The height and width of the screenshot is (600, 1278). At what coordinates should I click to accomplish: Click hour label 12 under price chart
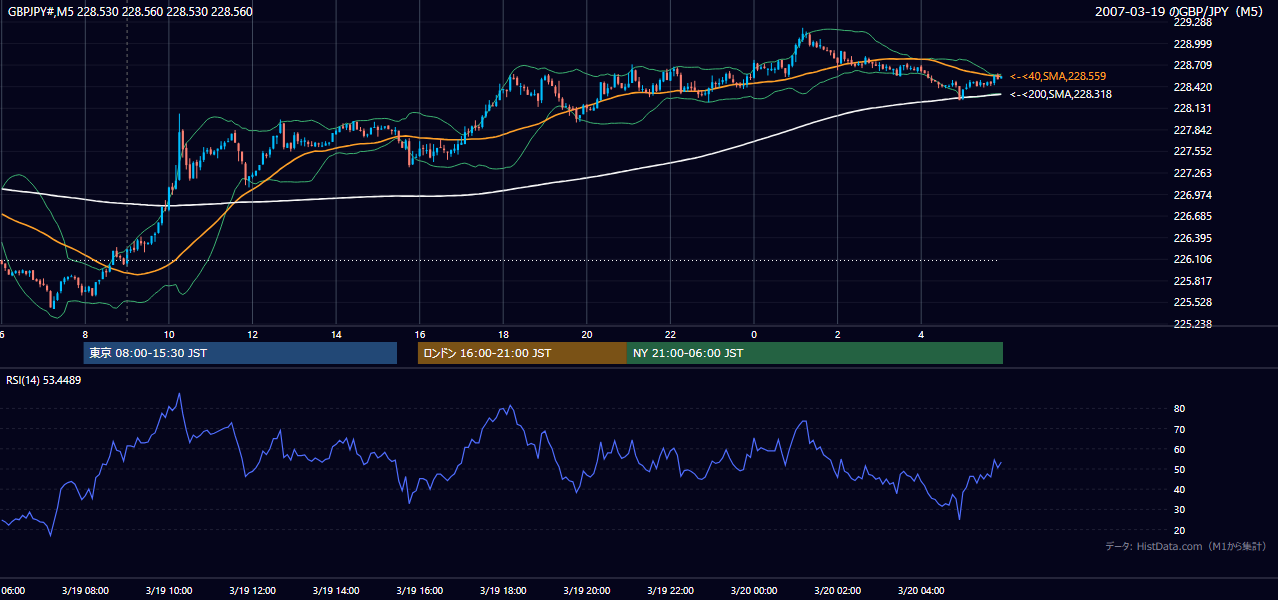pos(253,334)
